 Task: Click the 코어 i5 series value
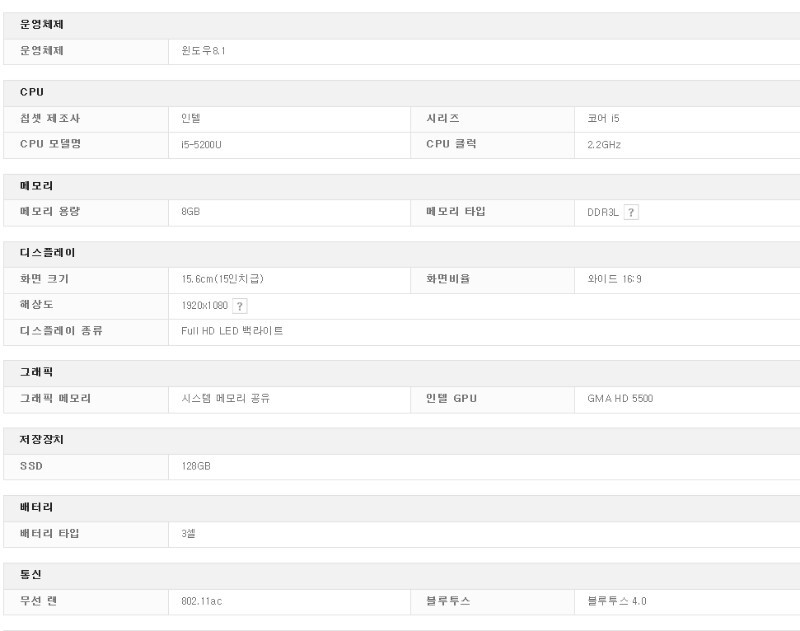click(x=604, y=119)
